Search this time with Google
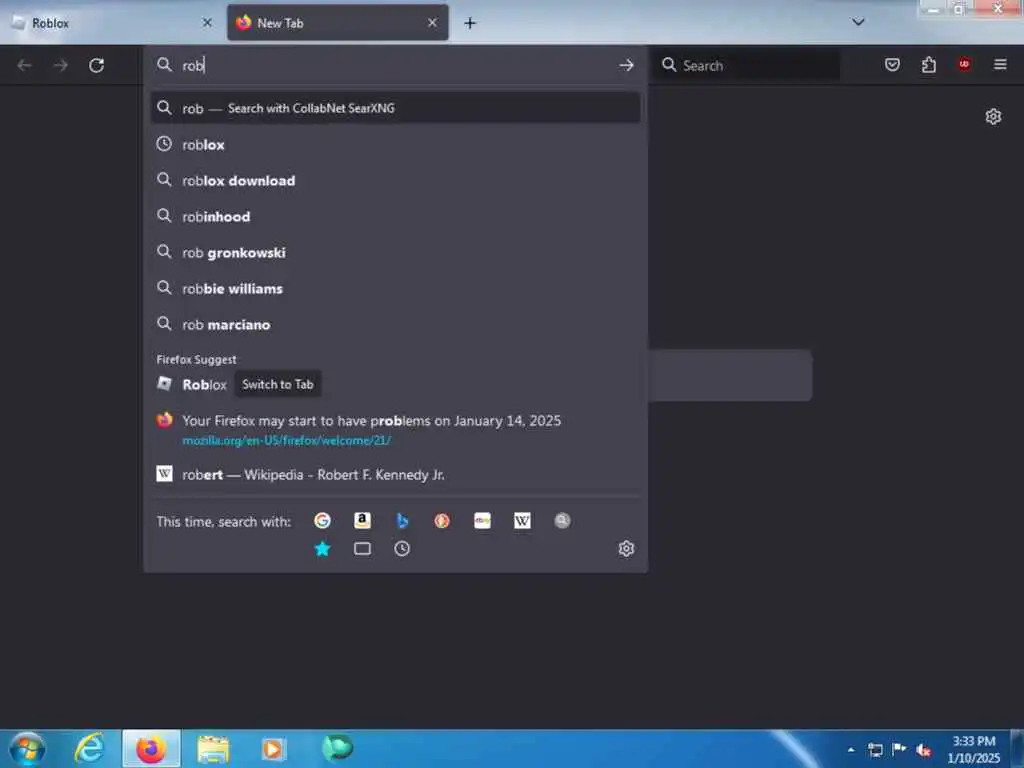This screenshot has width=1024, height=768. pyautogui.click(x=322, y=520)
